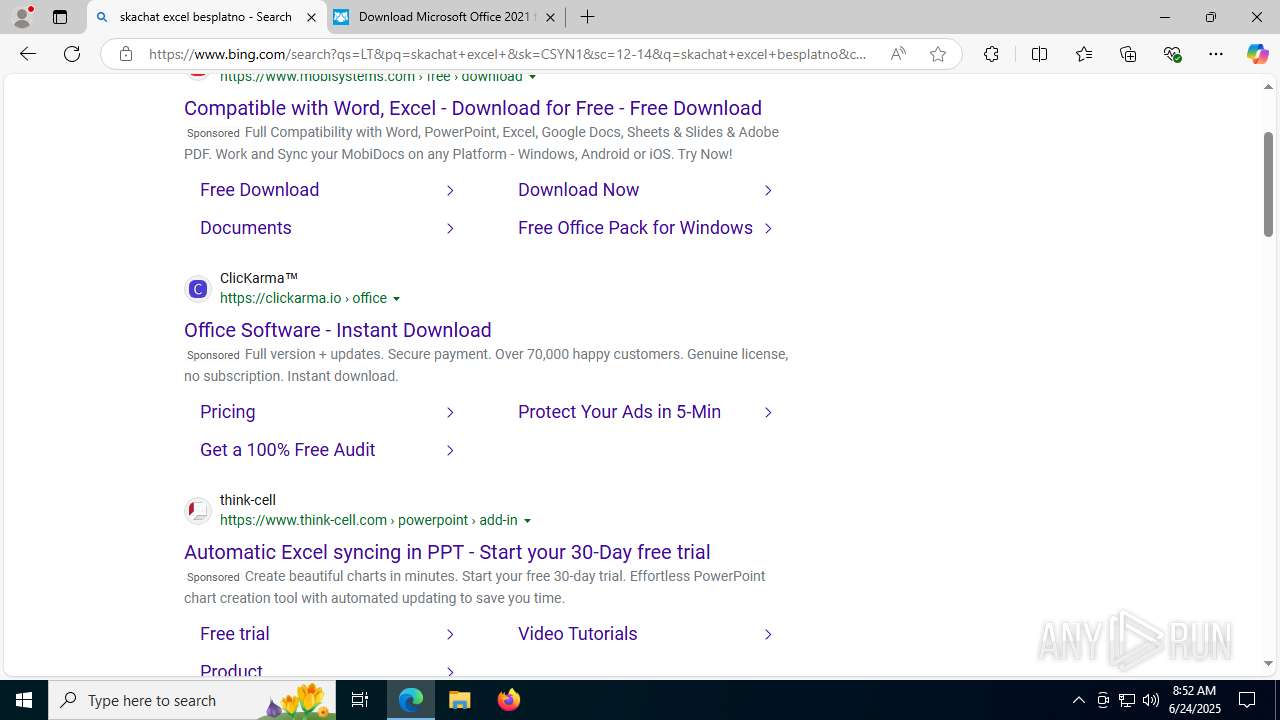Open Microsoft Edge taskbar icon

click(x=411, y=700)
